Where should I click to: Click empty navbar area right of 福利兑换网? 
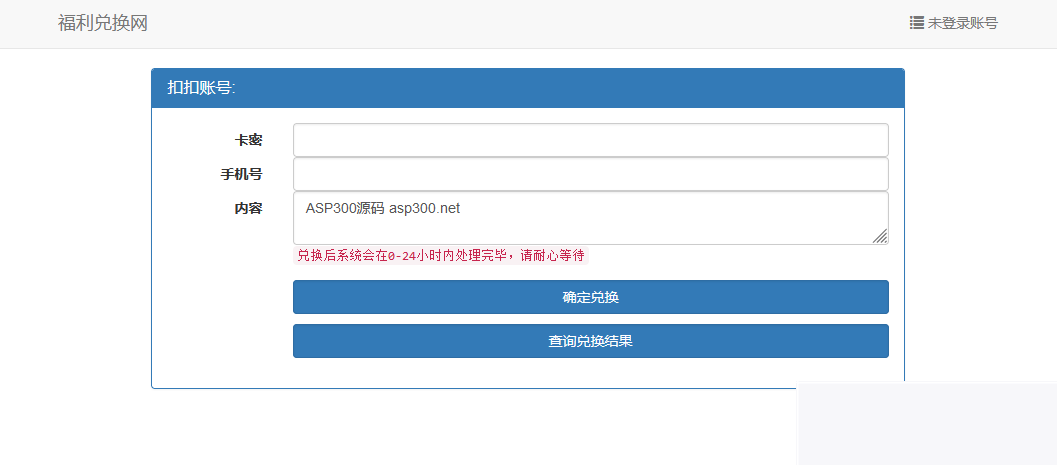point(500,23)
